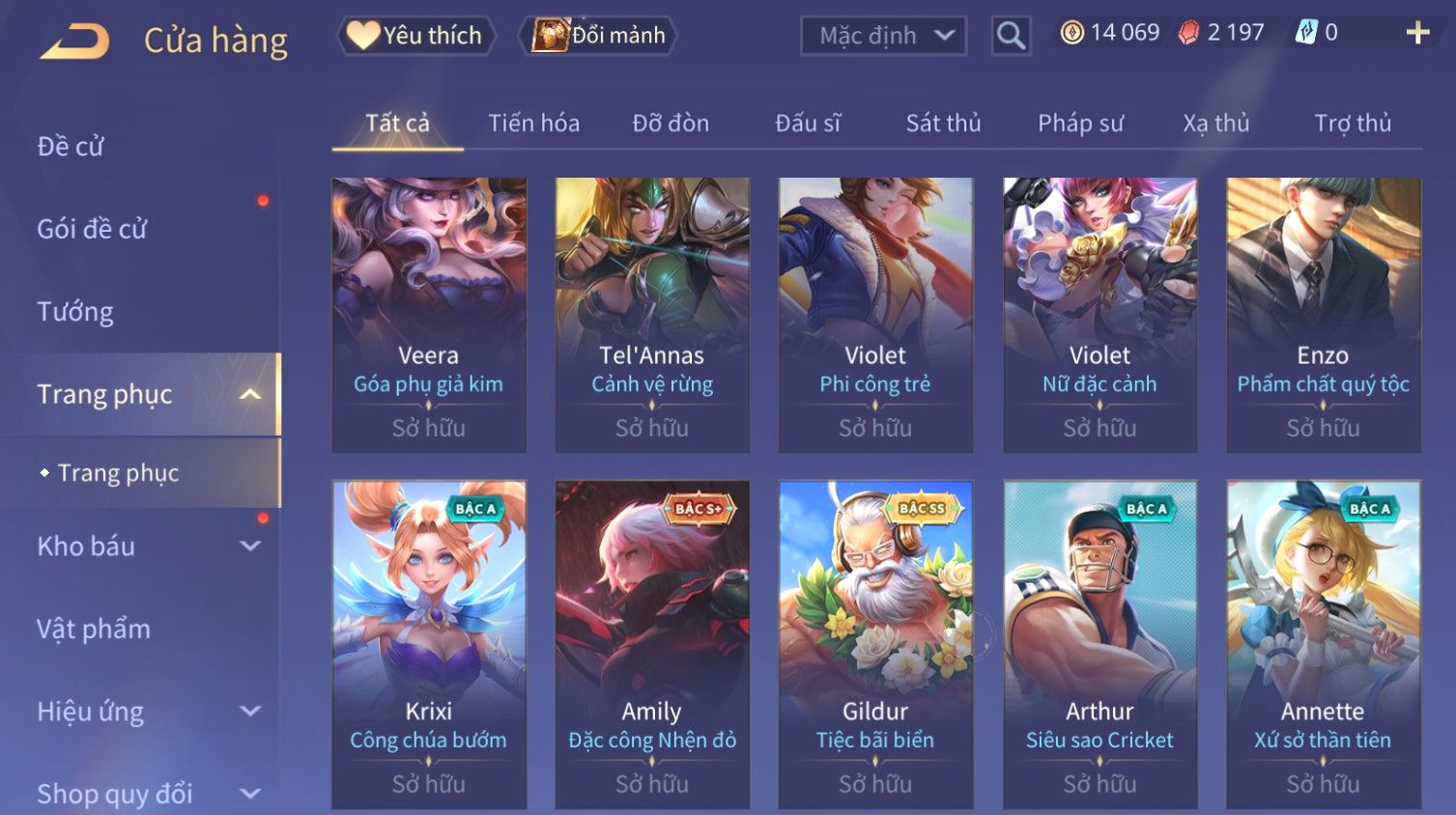1456x815 pixels.
Task: Open Yêu thích favorites heart button
Action: point(415,36)
